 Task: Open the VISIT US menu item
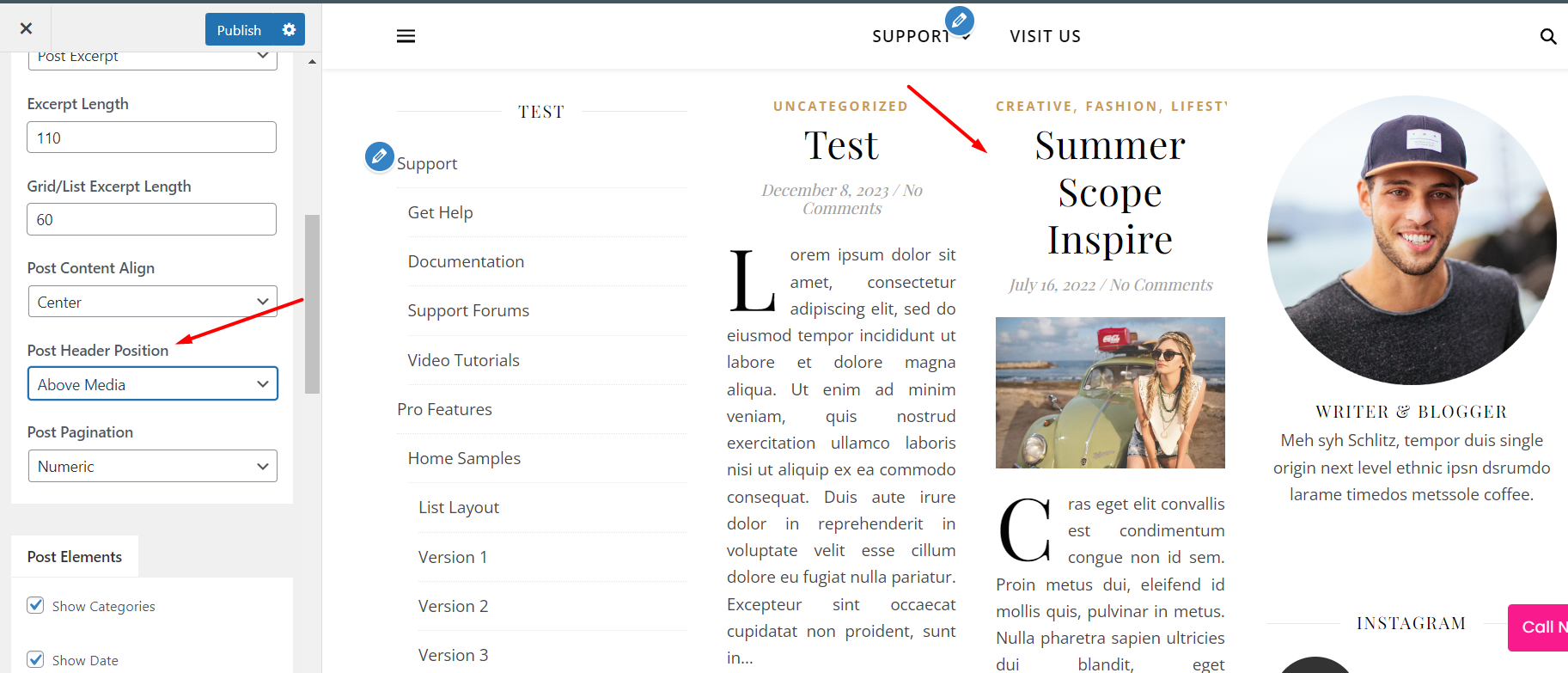pos(1046,36)
